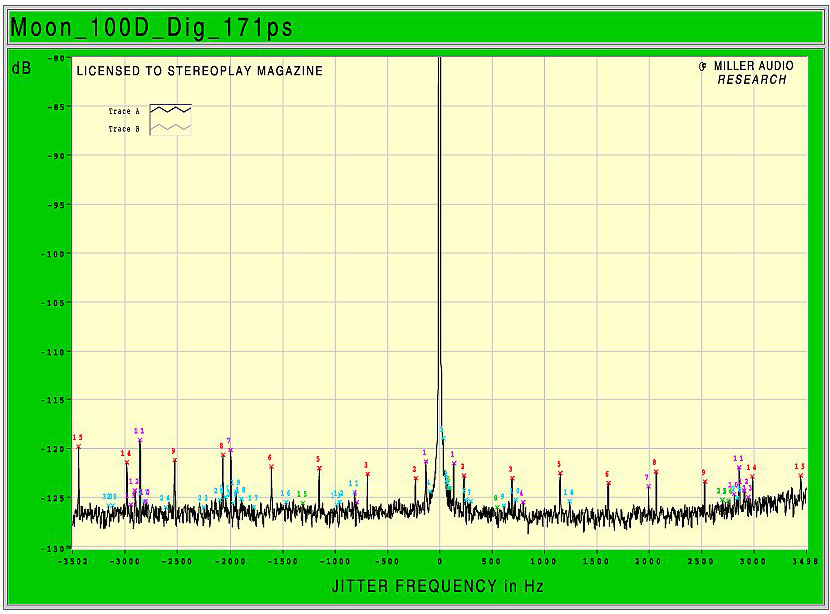Click the -1000 frequency axis label
This screenshot has width=830, height=614.
pyautogui.click(x=335, y=561)
